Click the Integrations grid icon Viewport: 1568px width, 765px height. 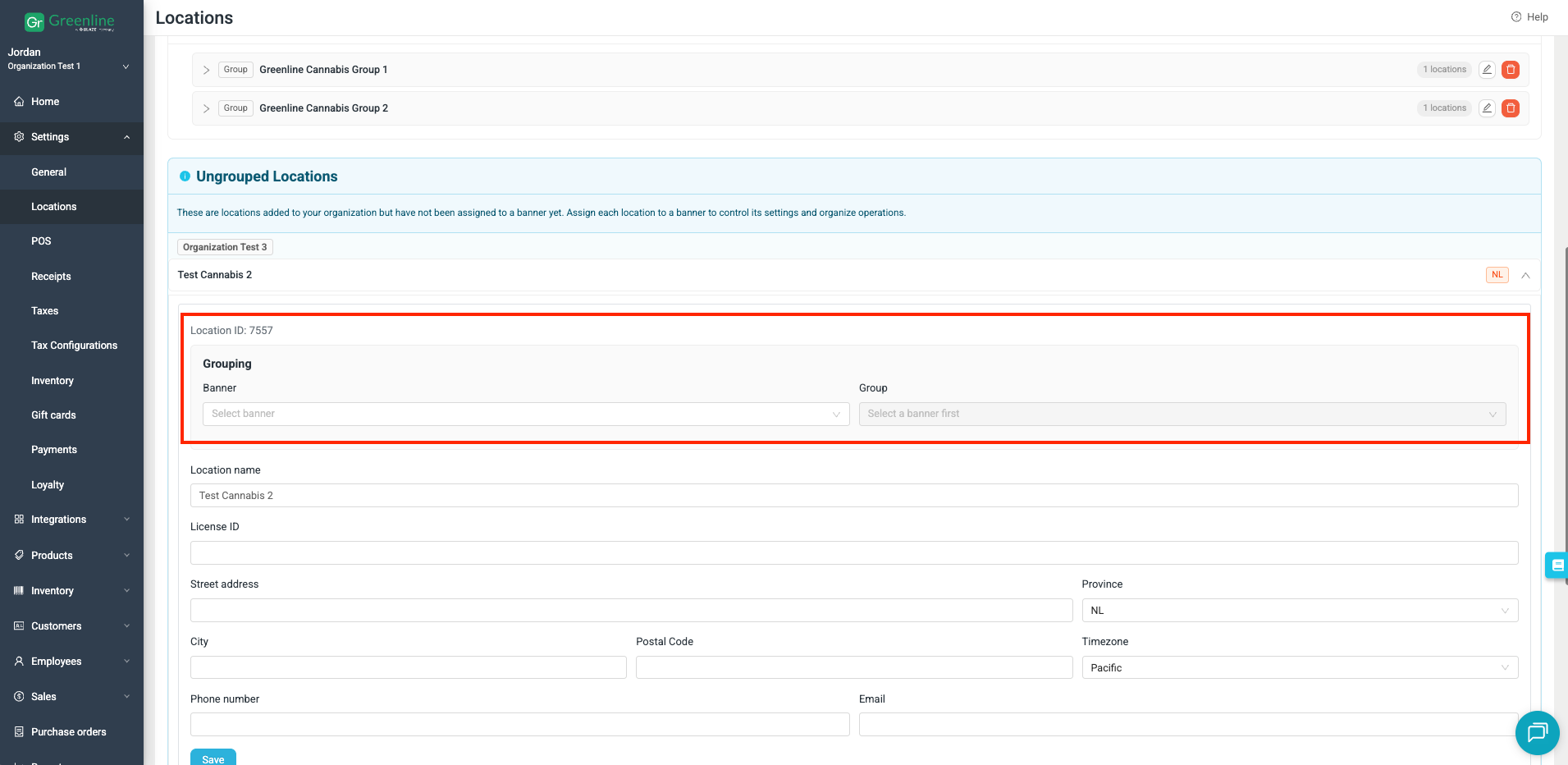(19, 520)
